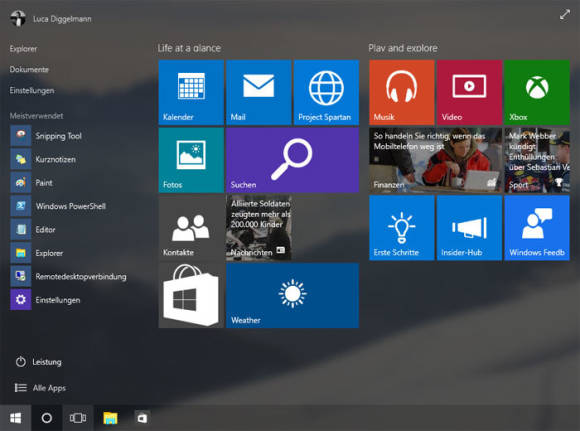The image size is (580, 431).
Task: Launch Windows PowerShell
Action: tap(58, 206)
